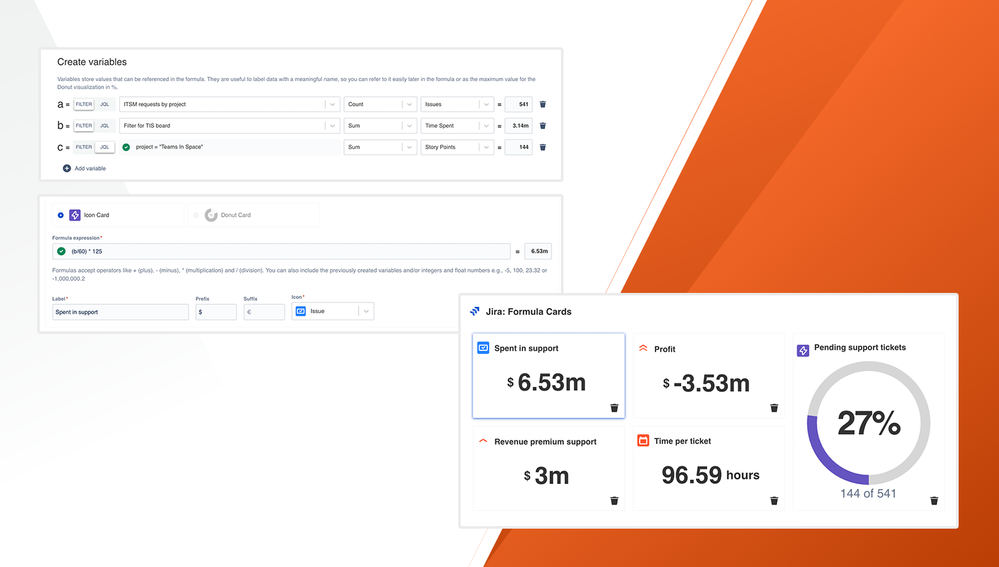Click the Label input with Spent in support
This screenshot has height=567, width=999.
coord(120,312)
